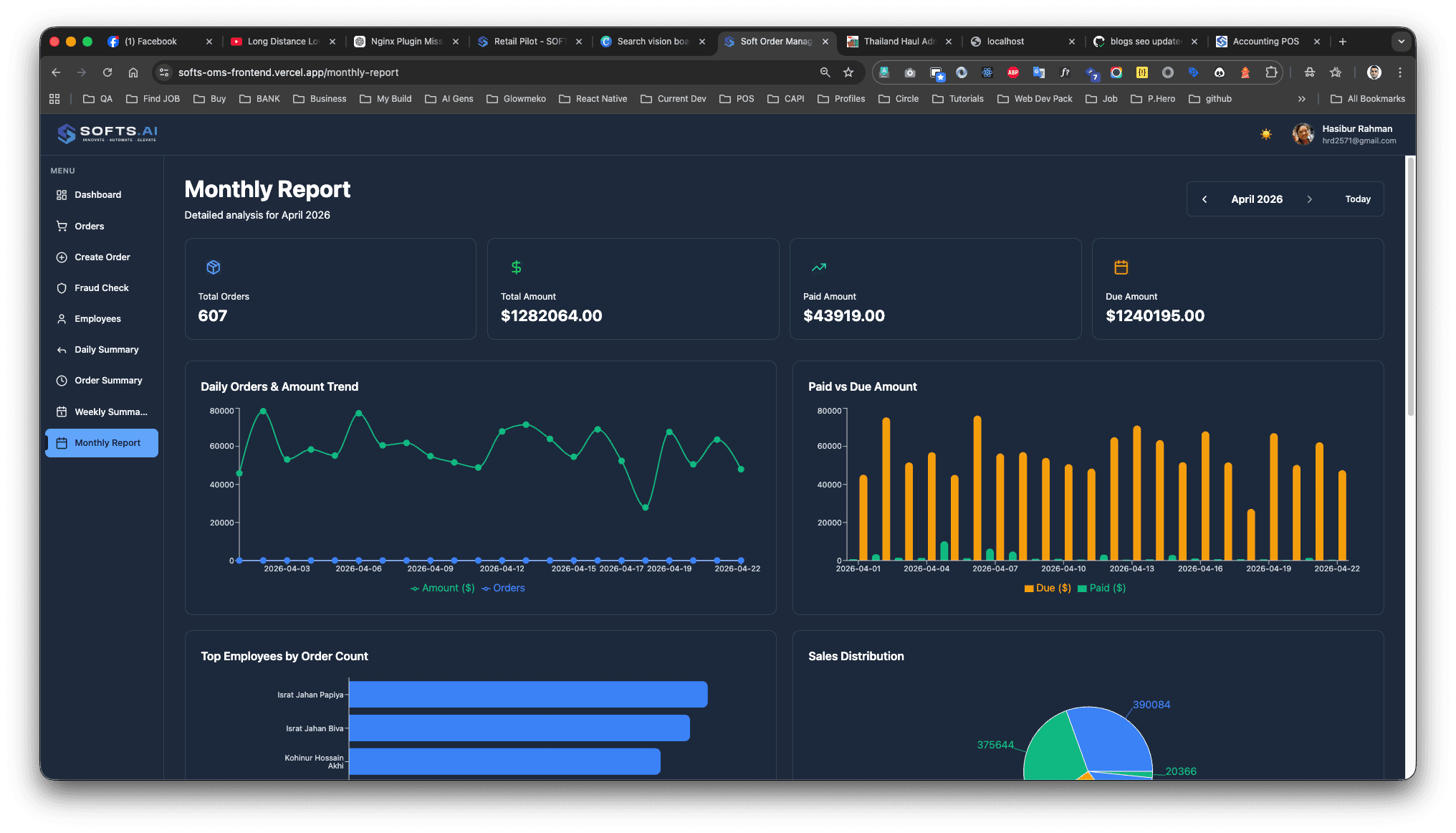Image resolution: width=1456 pixels, height=833 pixels.
Task: Click the Hasibur Rahman profile avatar
Action: tap(1303, 134)
